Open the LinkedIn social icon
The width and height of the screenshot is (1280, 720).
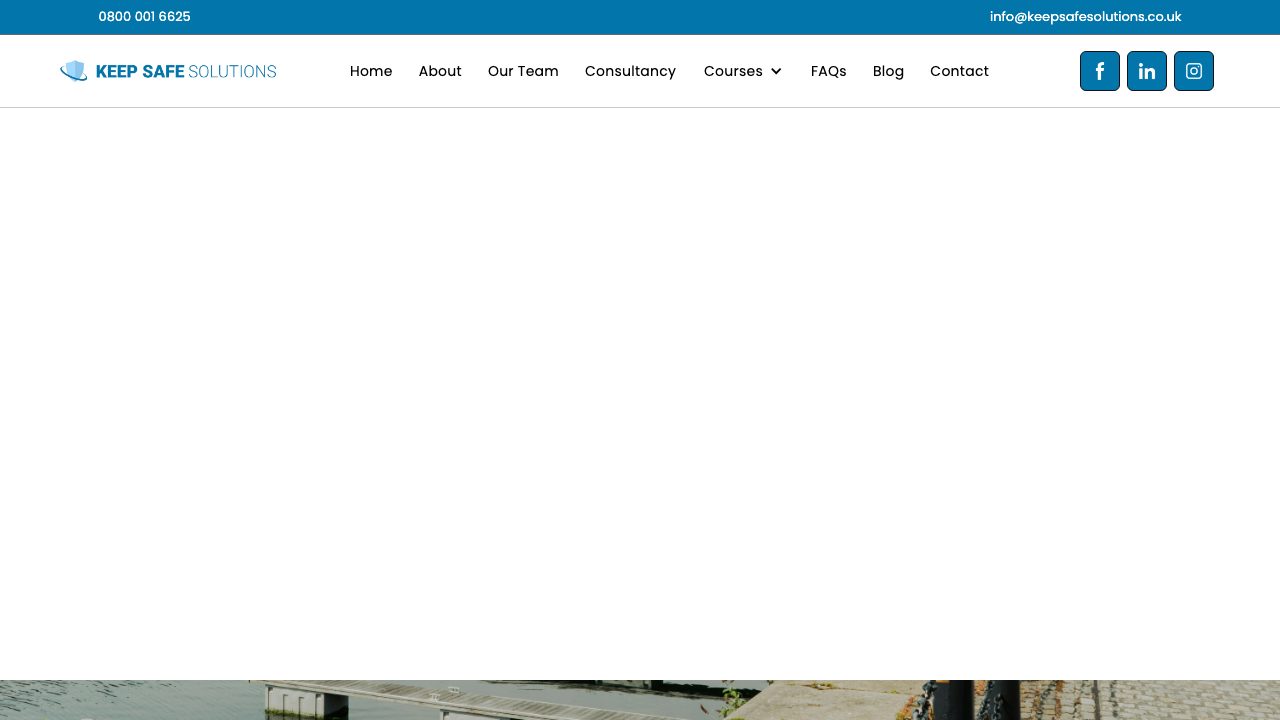1147,71
